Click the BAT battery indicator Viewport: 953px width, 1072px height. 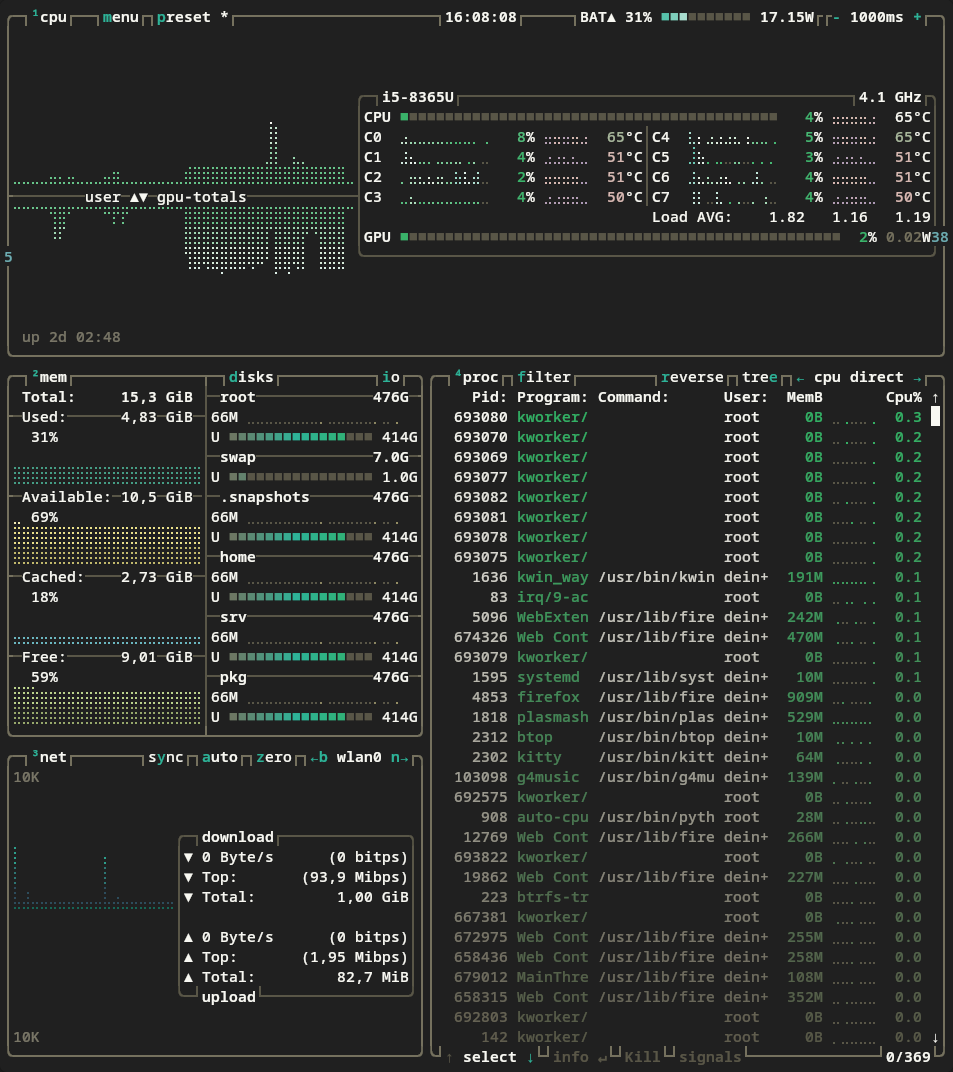pyautogui.click(x=616, y=17)
